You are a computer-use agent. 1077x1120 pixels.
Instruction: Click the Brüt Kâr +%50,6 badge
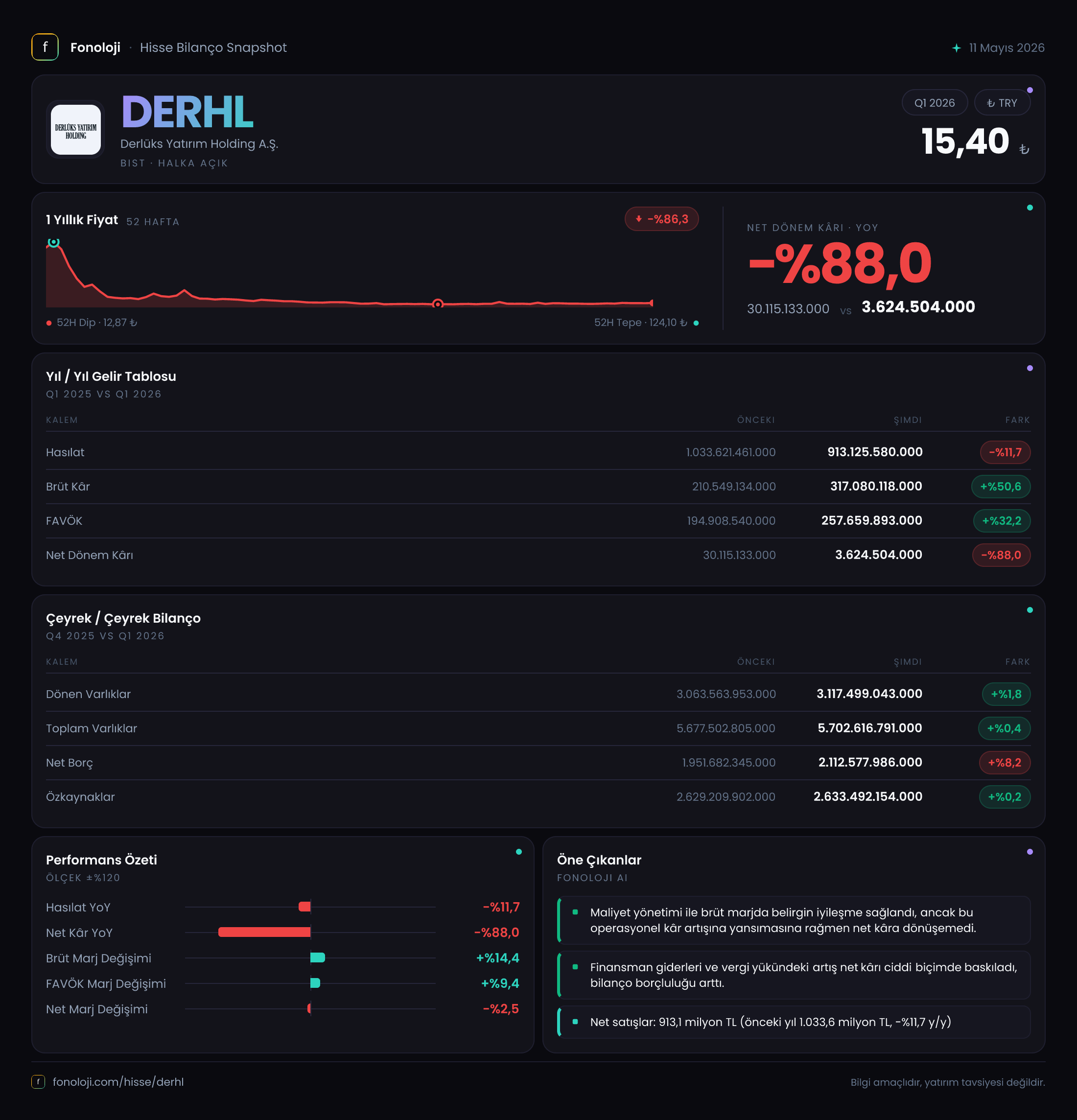1001,486
